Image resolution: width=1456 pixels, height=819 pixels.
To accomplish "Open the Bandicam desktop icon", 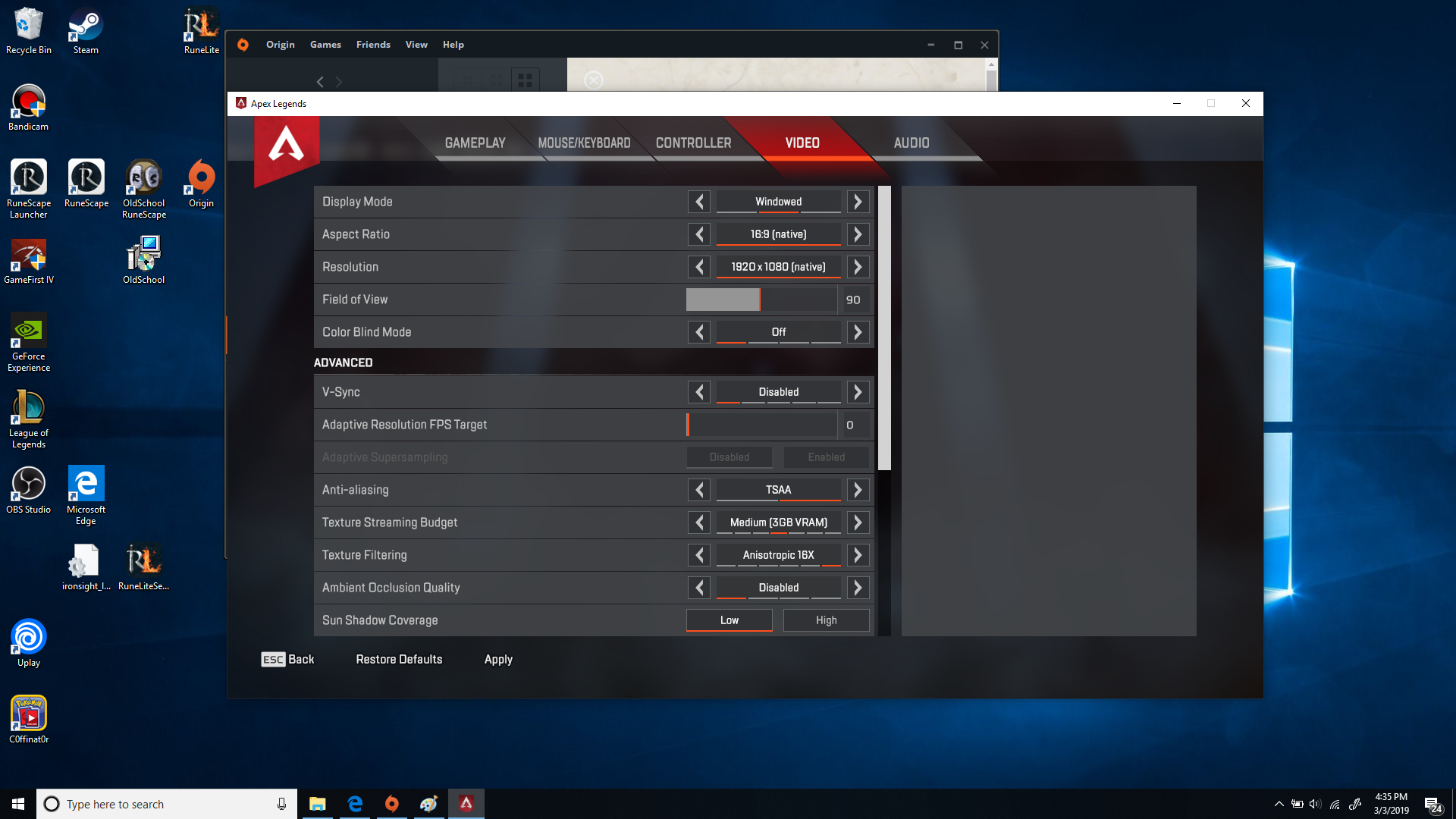I will pyautogui.click(x=29, y=102).
